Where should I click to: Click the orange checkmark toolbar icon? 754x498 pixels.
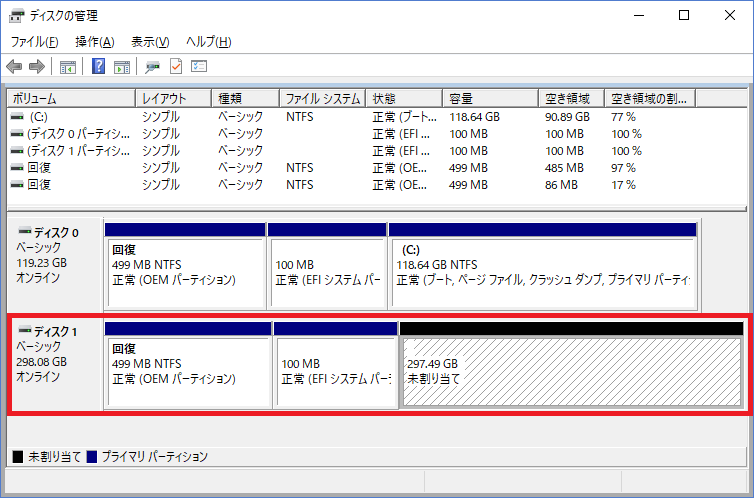(x=176, y=67)
